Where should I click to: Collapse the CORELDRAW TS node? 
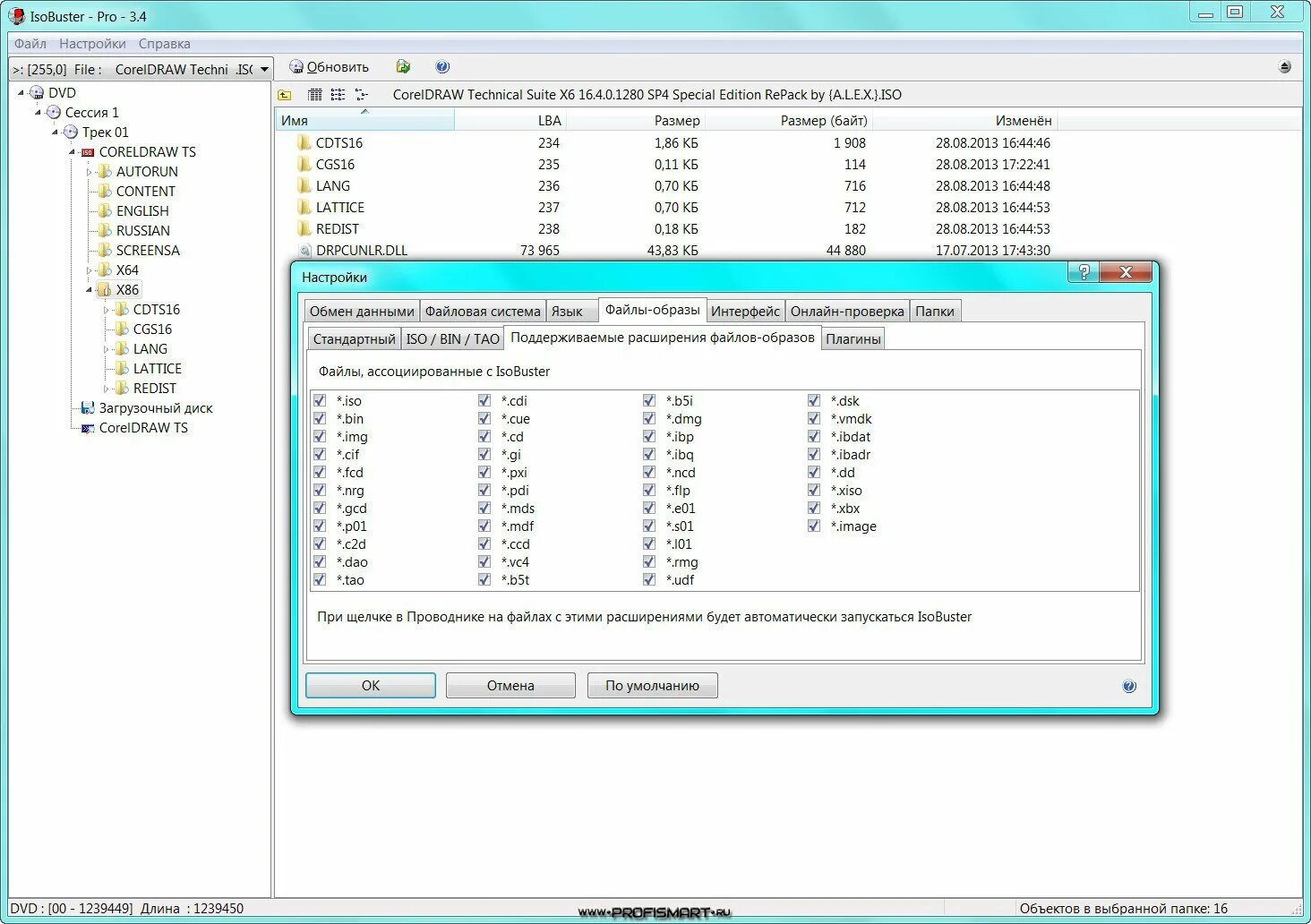(72, 152)
